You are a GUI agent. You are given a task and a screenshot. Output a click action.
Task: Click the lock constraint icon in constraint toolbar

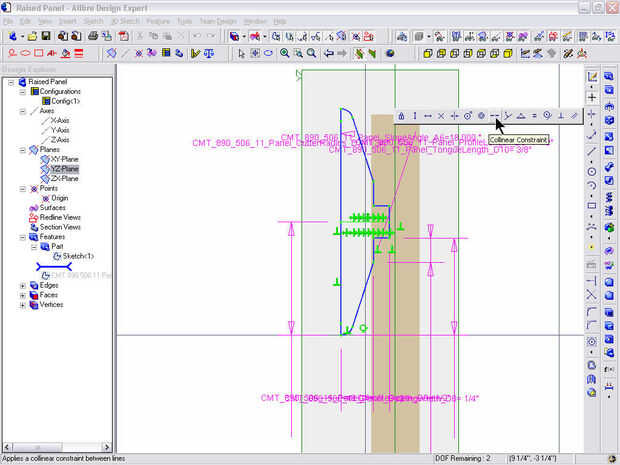tap(401, 116)
